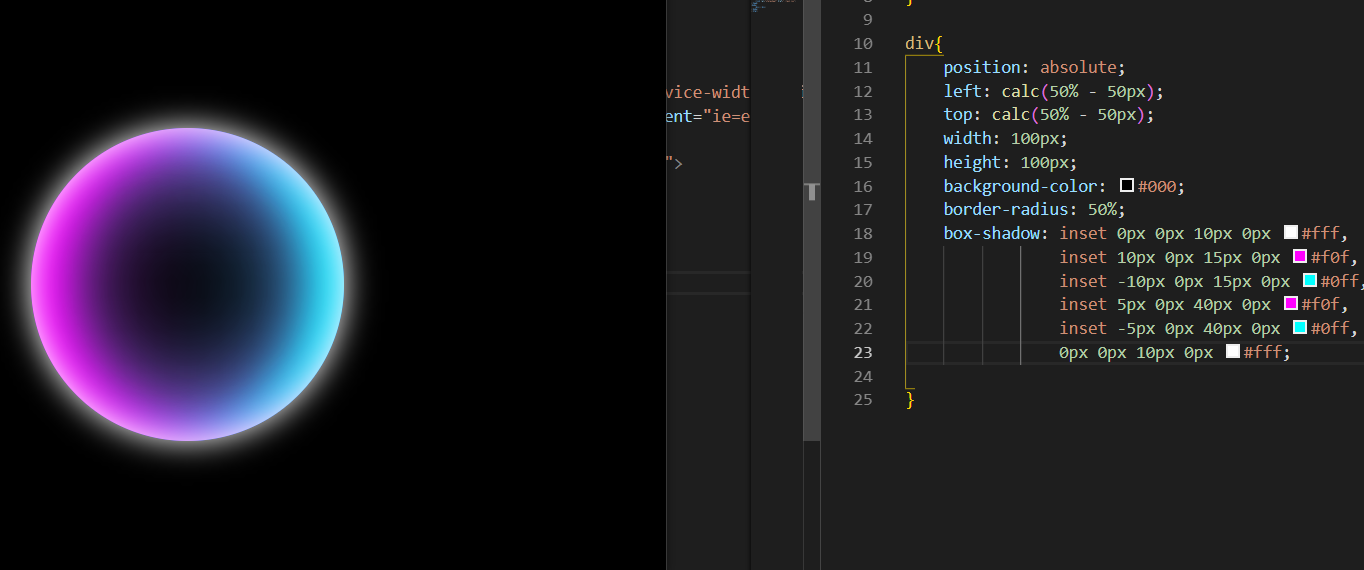Open color picker for #000 background swatch

coord(1127,186)
